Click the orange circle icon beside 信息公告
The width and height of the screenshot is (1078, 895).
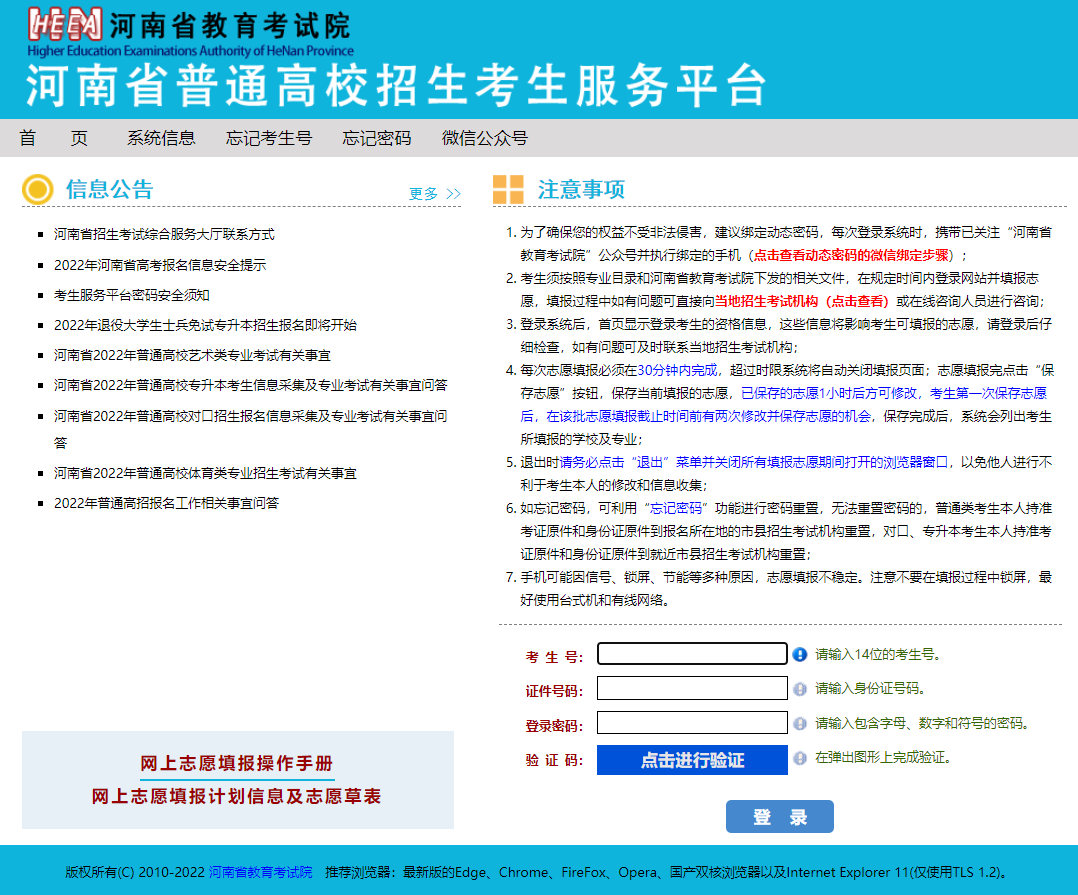38,189
